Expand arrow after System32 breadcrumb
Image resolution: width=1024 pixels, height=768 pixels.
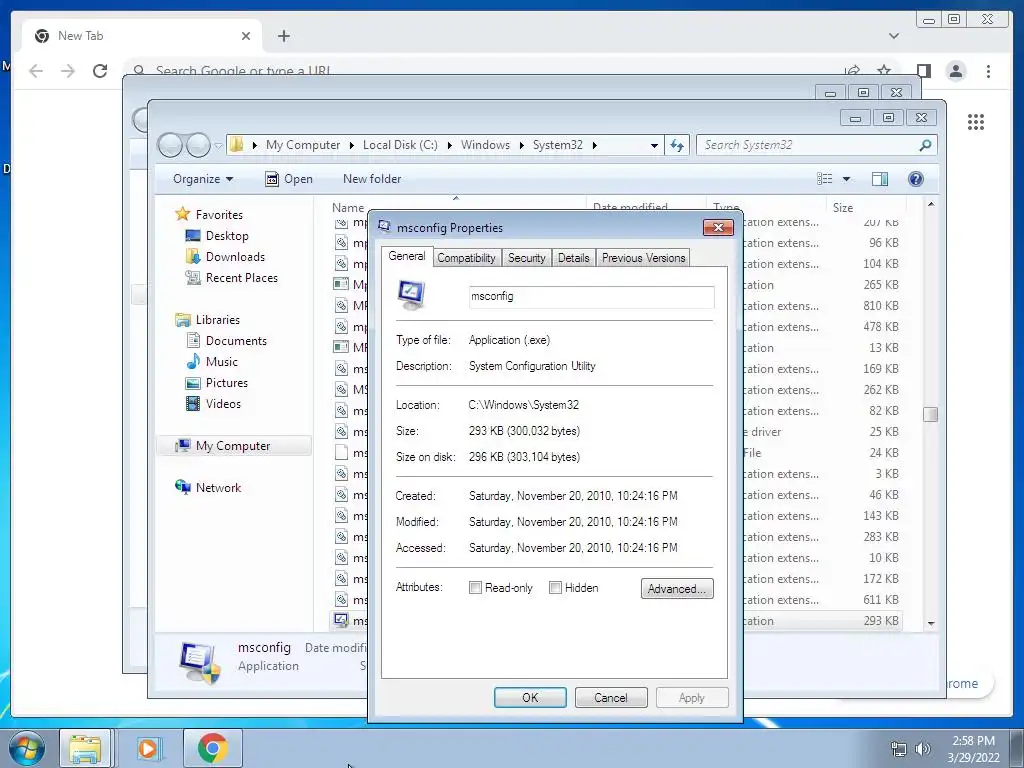click(x=594, y=145)
